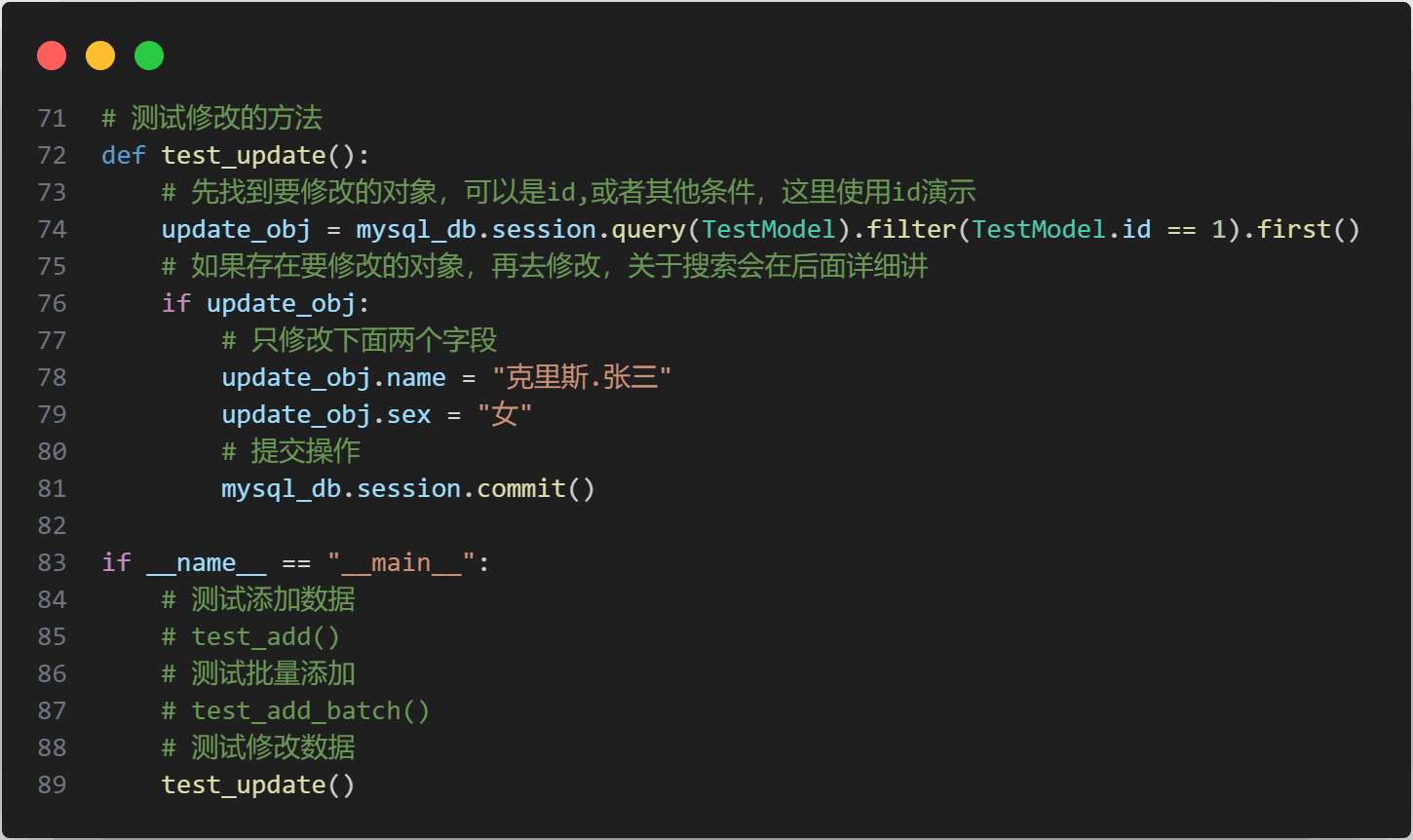This screenshot has height=840, width=1413.
Task: Click line number 72
Action: [x=52, y=156]
